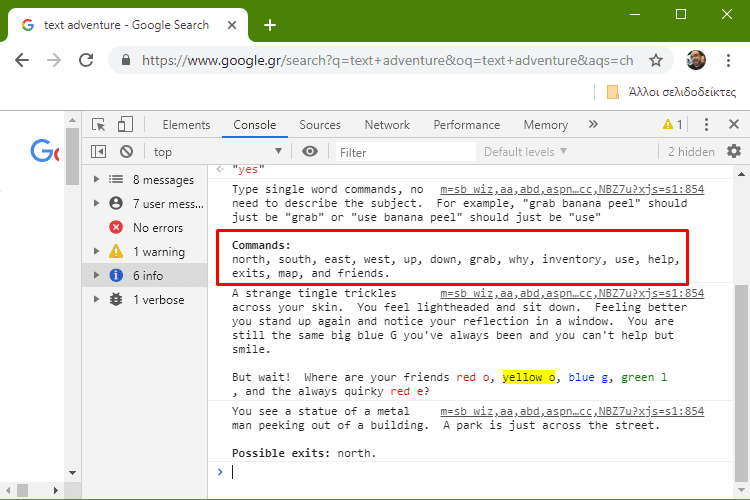The width and height of the screenshot is (750, 500).
Task: Click the console prompt input line
Action: click(x=478, y=472)
